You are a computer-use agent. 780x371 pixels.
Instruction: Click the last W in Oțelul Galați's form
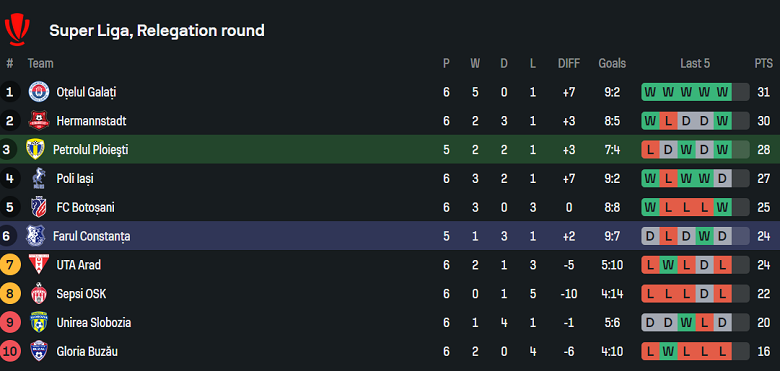pyautogui.click(x=722, y=92)
